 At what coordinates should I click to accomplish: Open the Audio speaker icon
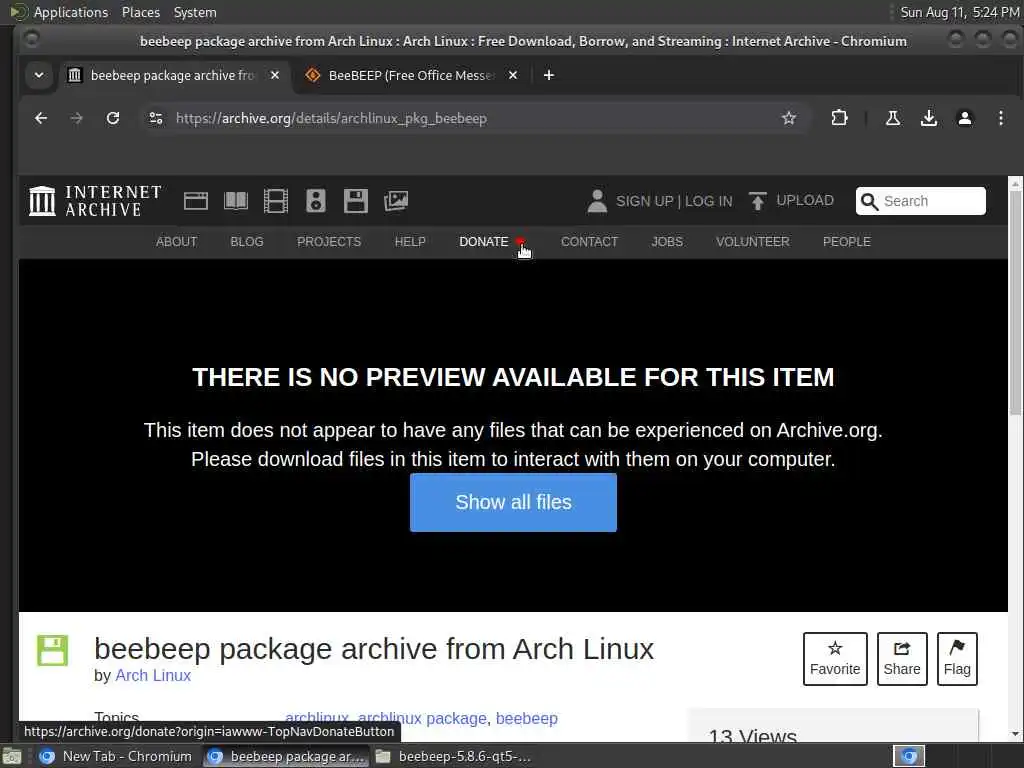pos(315,200)
